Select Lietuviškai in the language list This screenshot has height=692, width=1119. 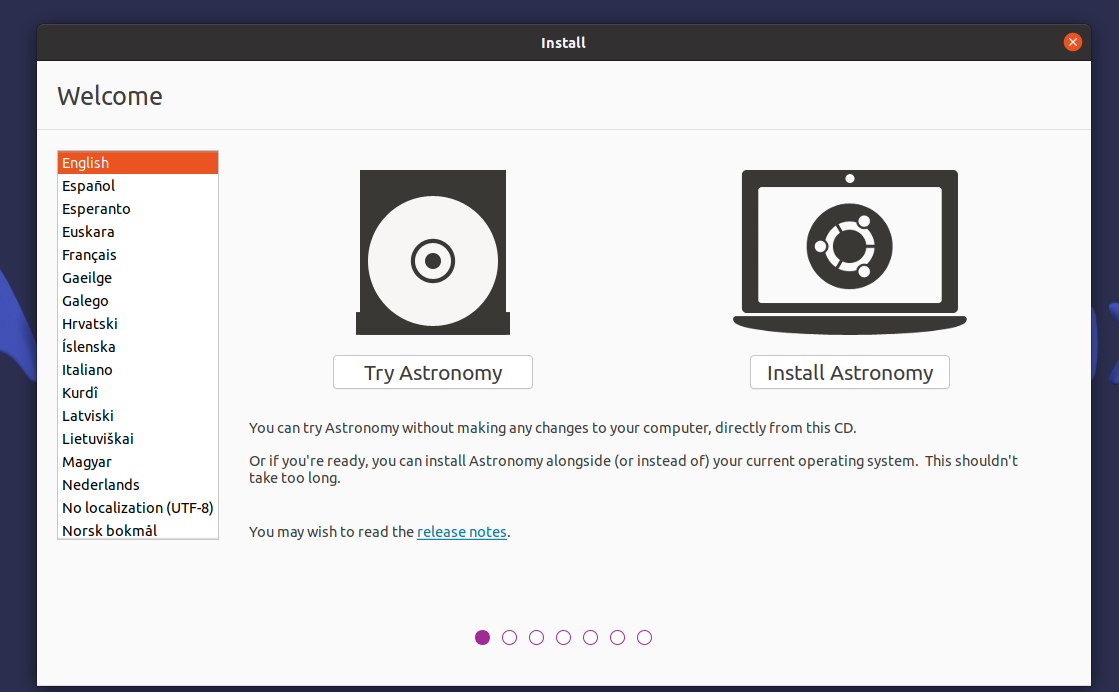138,439
